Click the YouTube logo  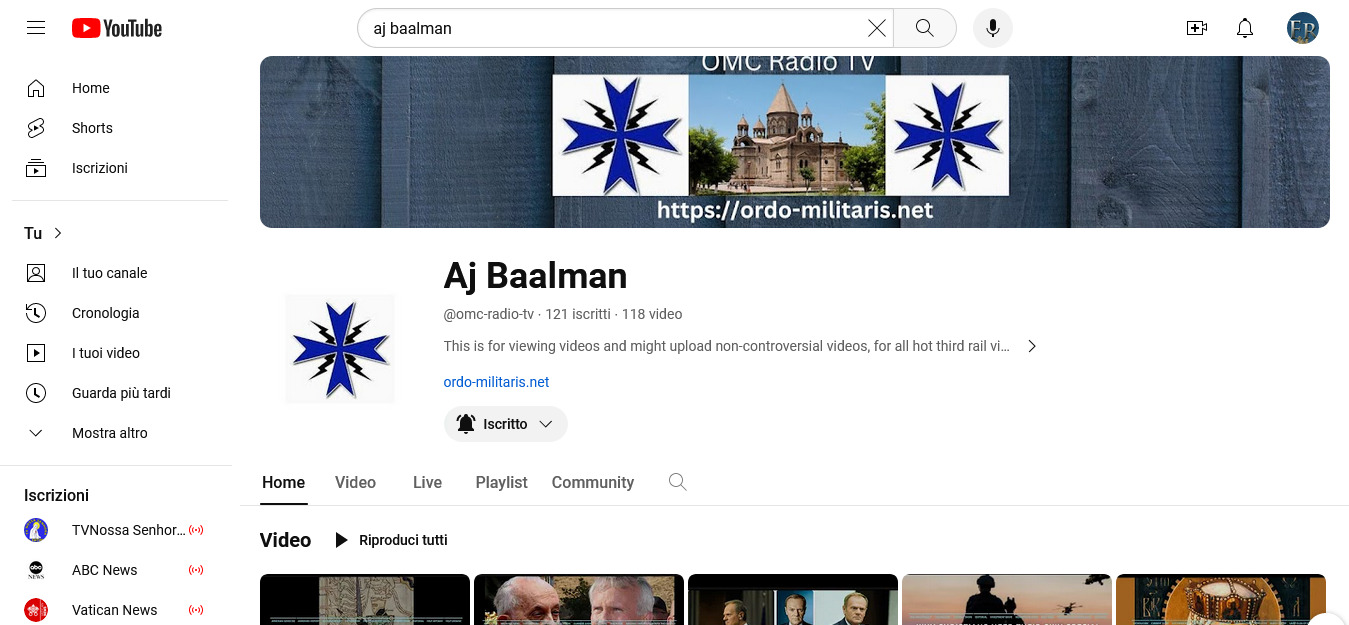(x=117, y=28)
